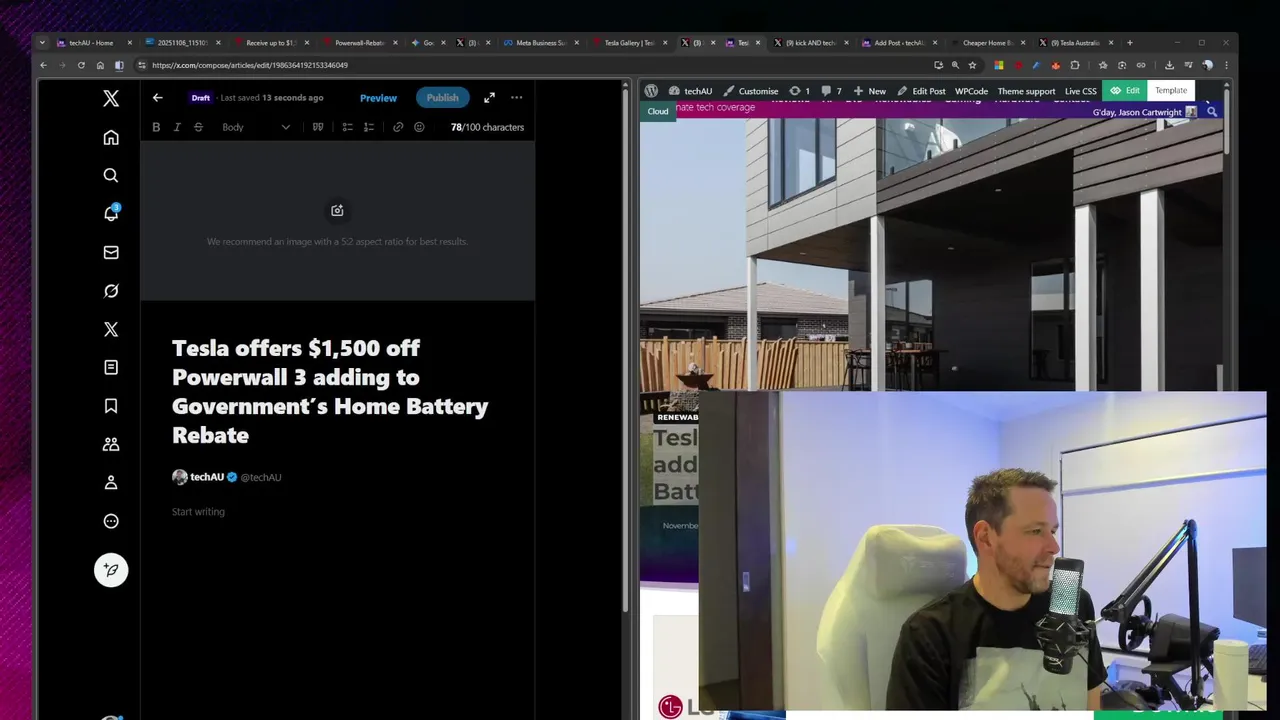The height and width of the screenshot is (720, 1280).
Task: Toggle italic formatting in article editor
Action: (177, 127)
